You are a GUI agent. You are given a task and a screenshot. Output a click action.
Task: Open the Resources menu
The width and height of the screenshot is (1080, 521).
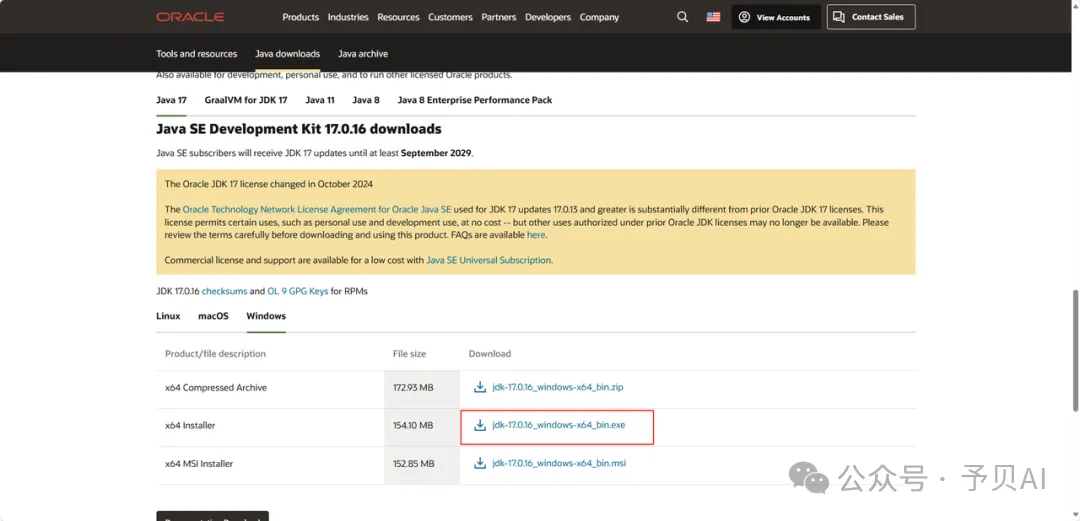click(x=398, y=17)
